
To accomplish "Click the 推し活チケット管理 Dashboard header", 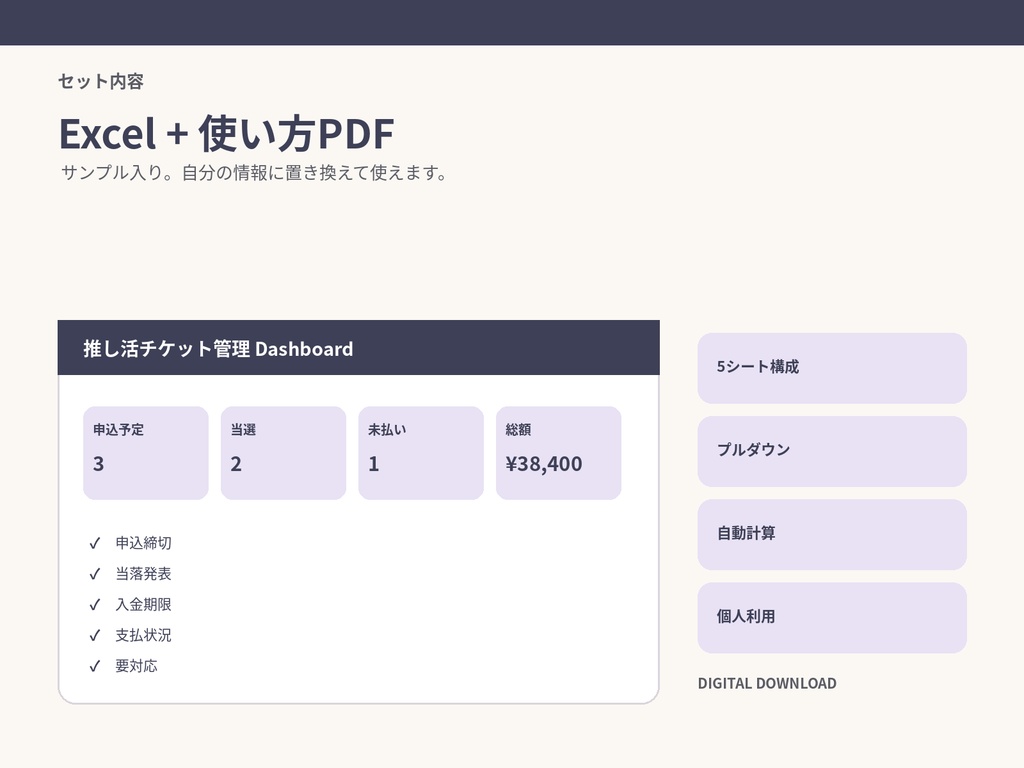I will point(359,347).
